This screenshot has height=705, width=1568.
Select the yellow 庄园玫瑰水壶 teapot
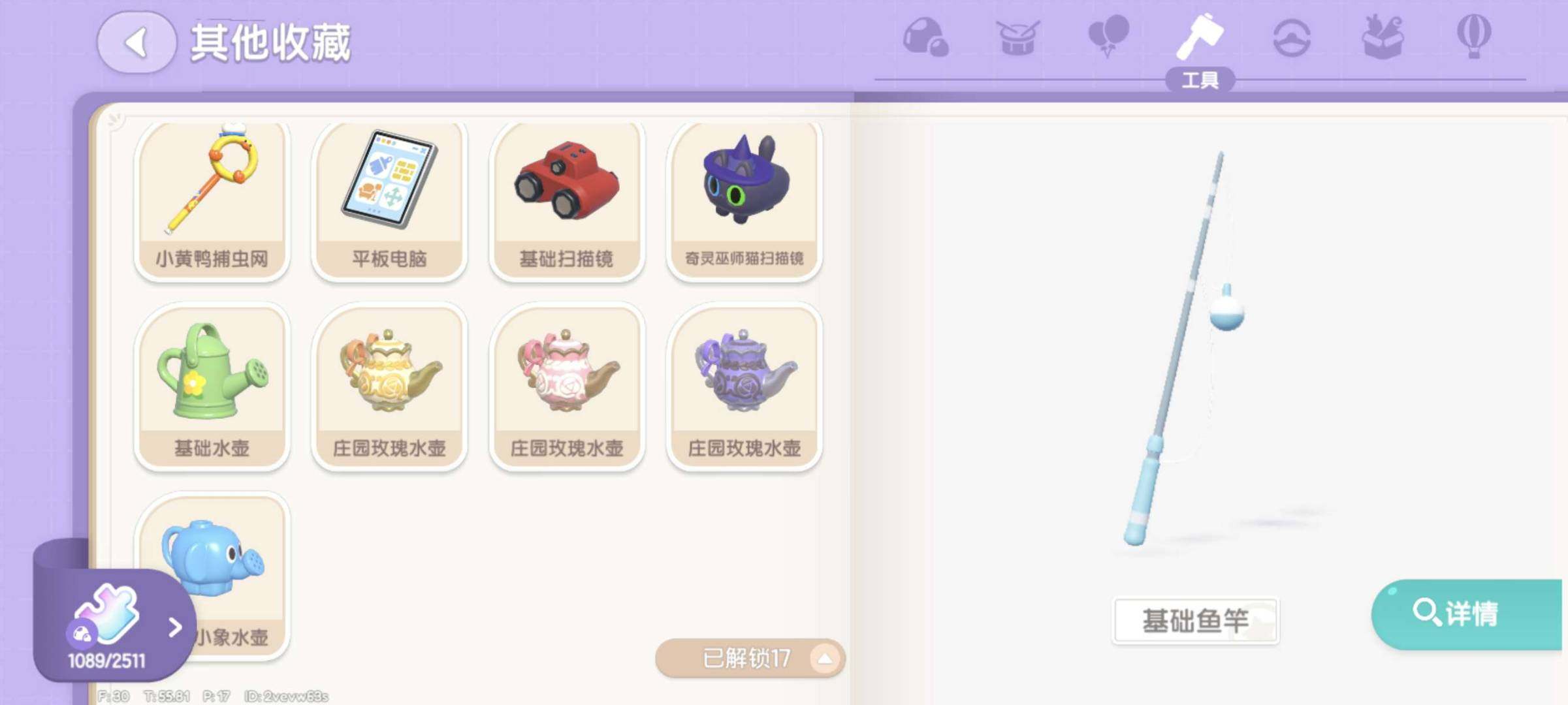pyautogui.click(x=389, y=386)
